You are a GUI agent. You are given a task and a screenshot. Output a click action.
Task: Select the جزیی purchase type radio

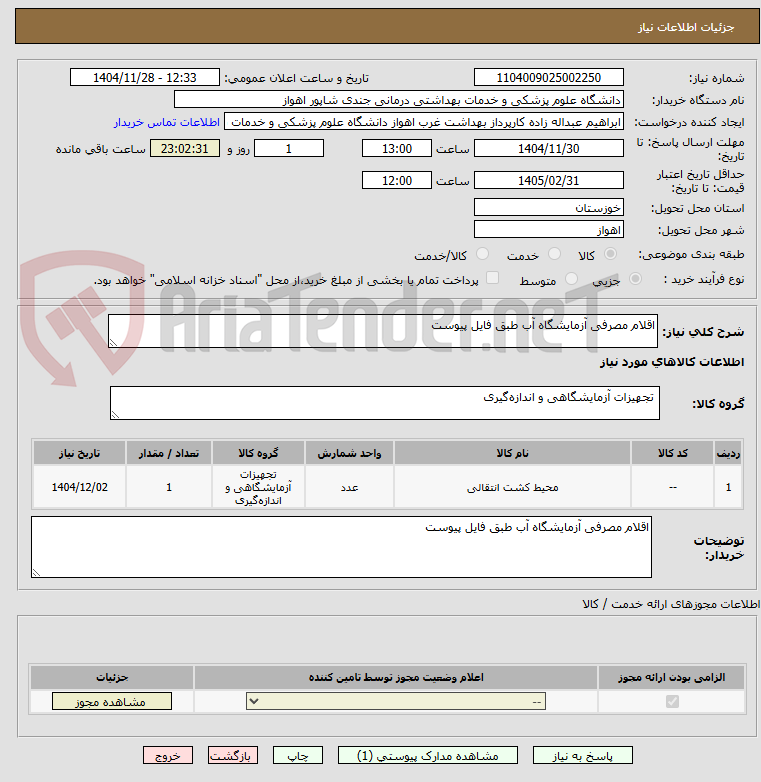click(635, 279)
